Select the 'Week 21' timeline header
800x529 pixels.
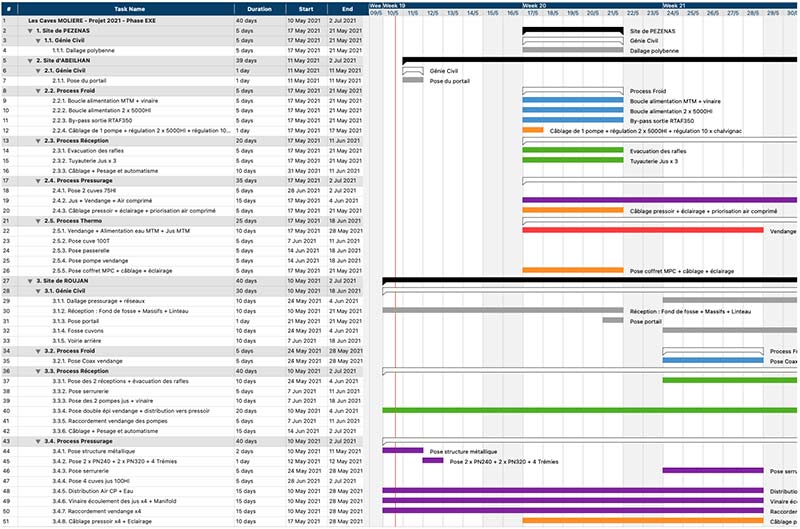click(675, 5)
